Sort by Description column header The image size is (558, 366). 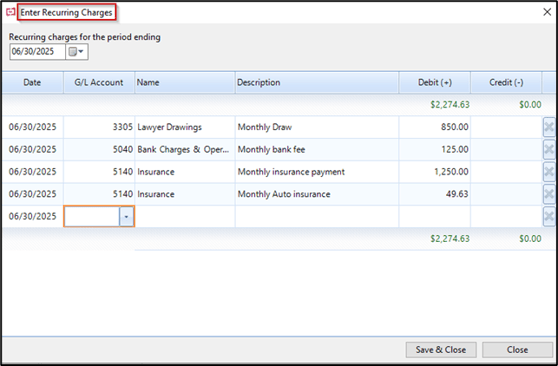317,83
